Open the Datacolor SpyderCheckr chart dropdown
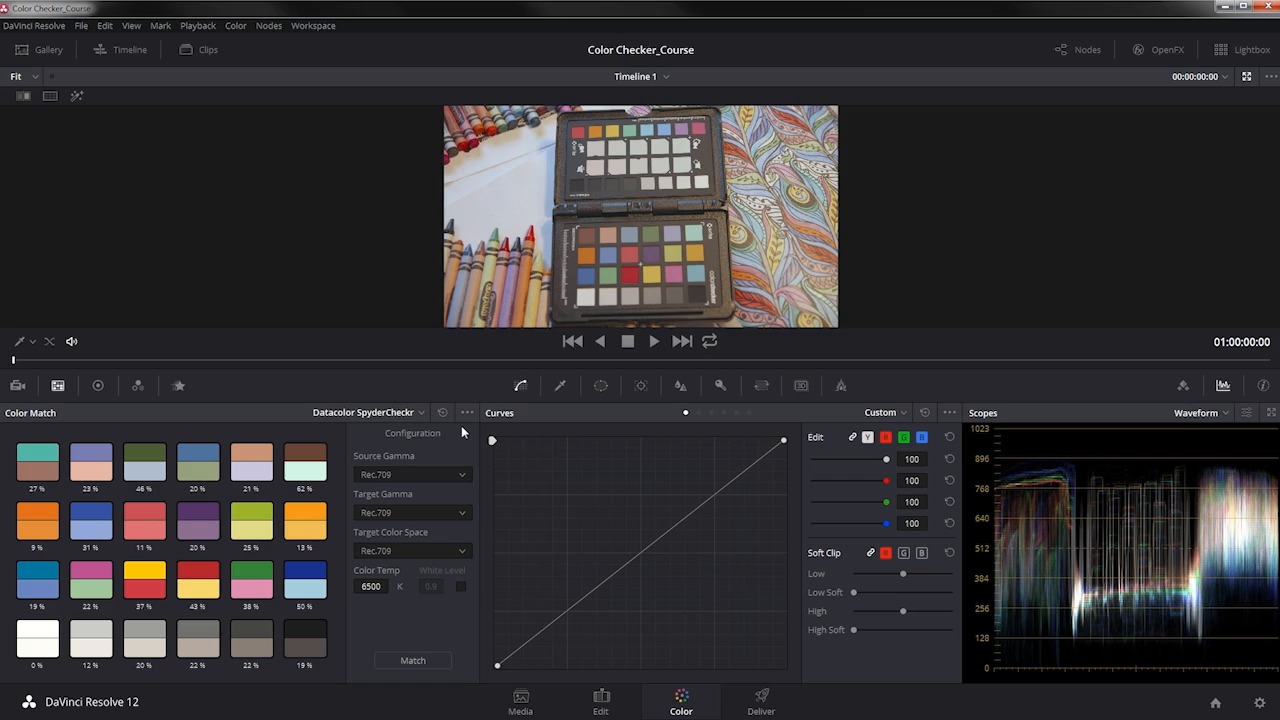This screenshot has width=1280, height=720. tap(368, 413)
